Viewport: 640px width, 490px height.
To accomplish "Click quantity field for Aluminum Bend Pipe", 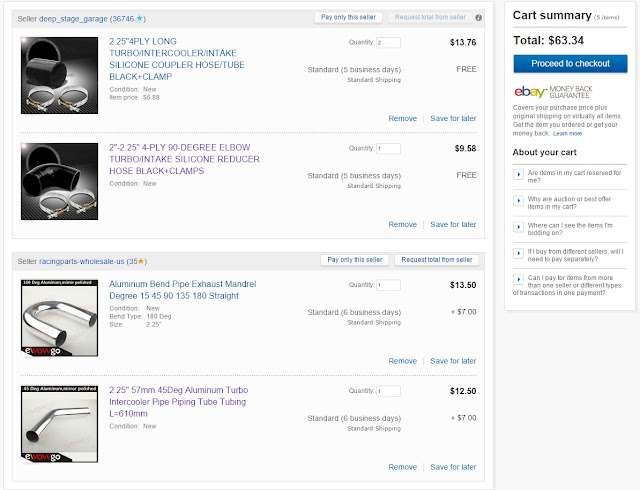I will 389,285.
